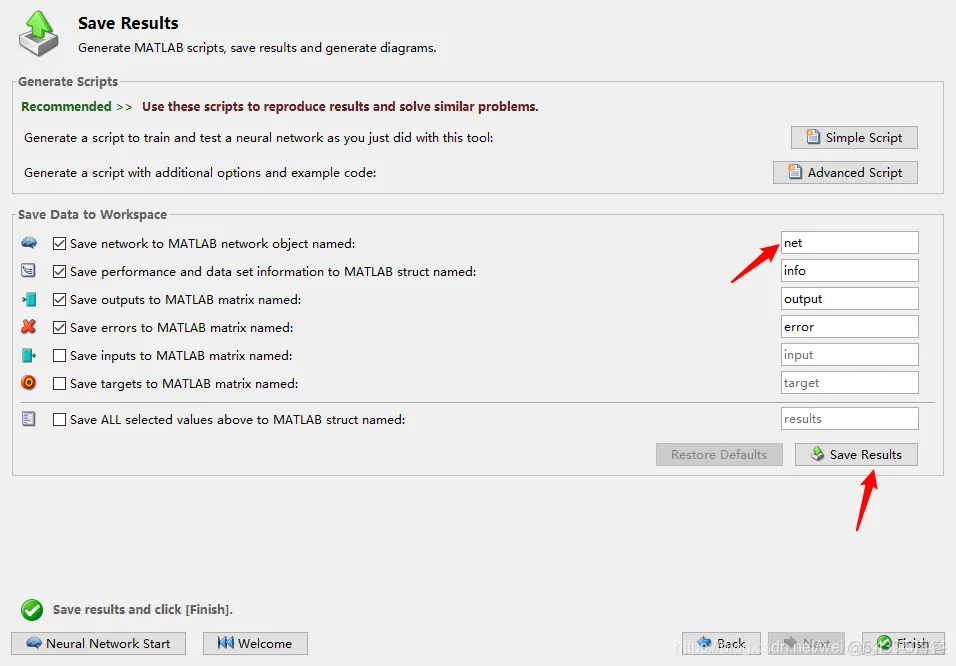The image size is (956, 666).
Task: Enable Save ALL selected values to struct
Action: coord(59,420)
